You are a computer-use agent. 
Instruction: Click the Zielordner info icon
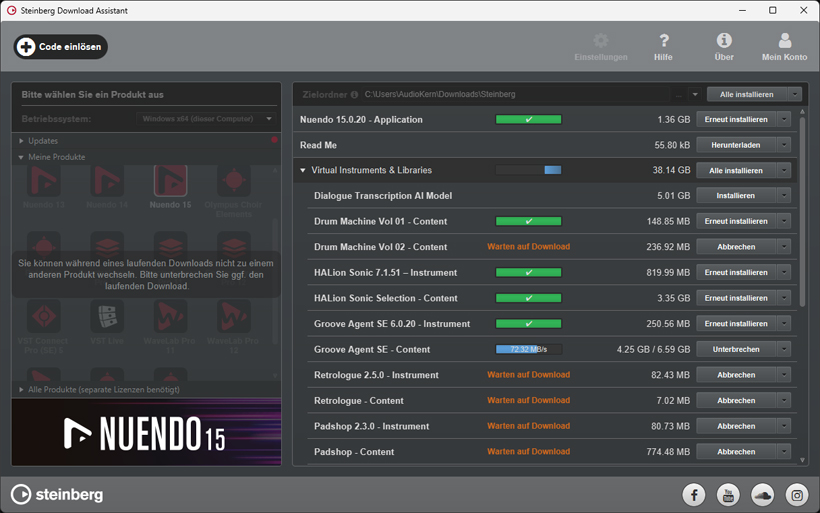[354, 95]
